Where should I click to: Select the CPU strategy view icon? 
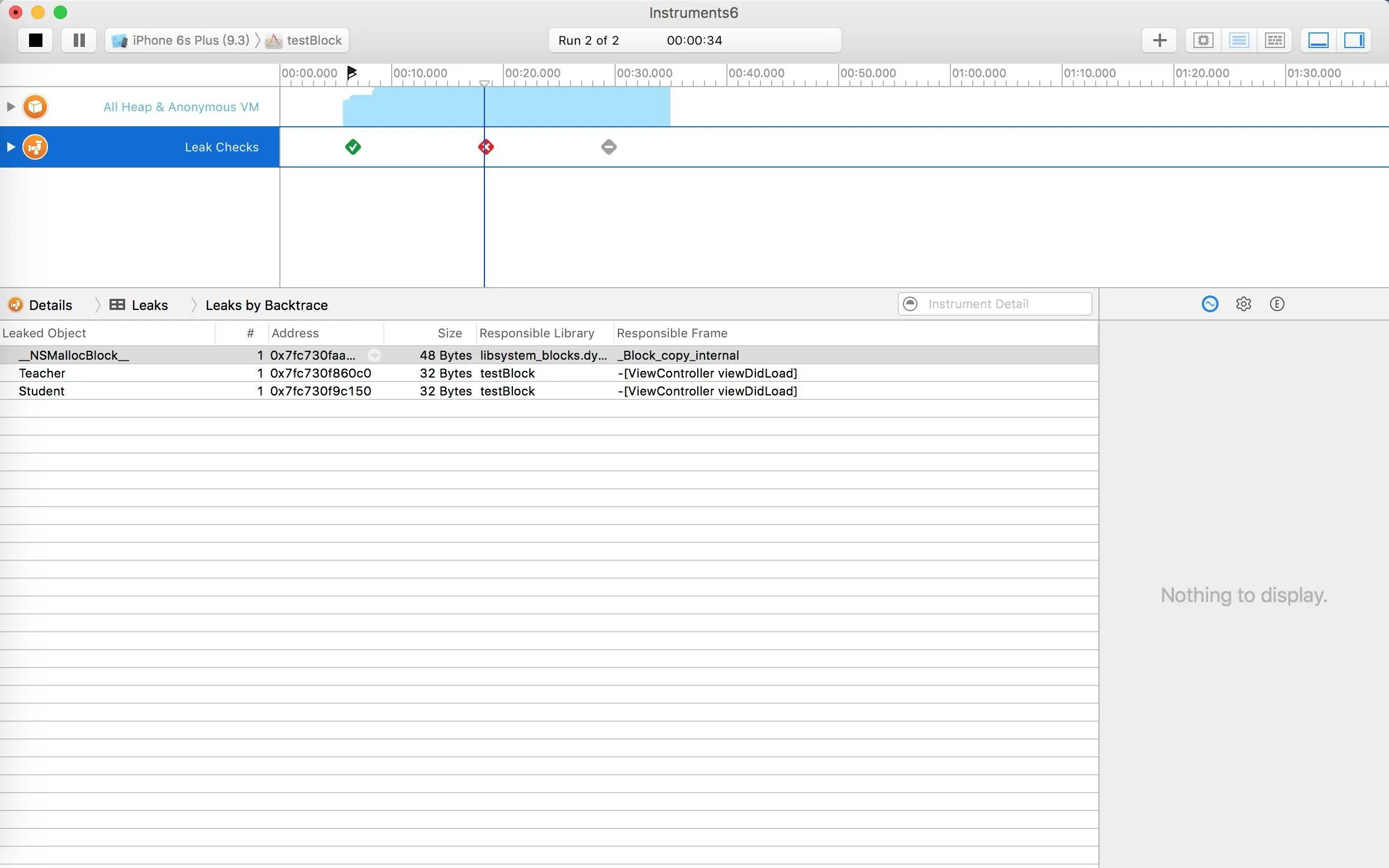(x=1203, y=40)
